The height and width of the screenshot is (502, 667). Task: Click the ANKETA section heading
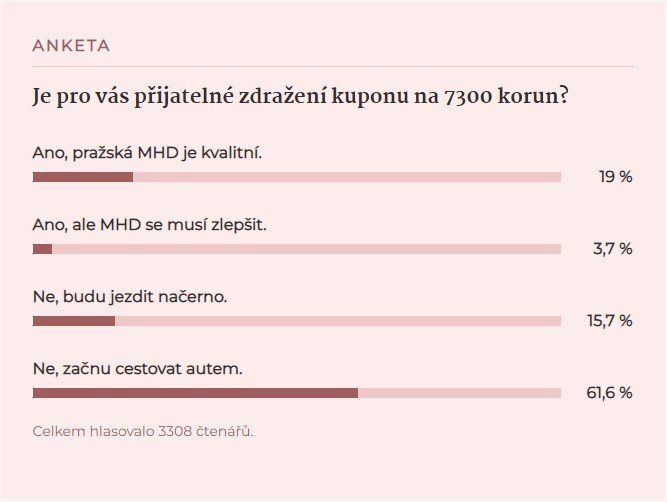[x=71, y=46]
